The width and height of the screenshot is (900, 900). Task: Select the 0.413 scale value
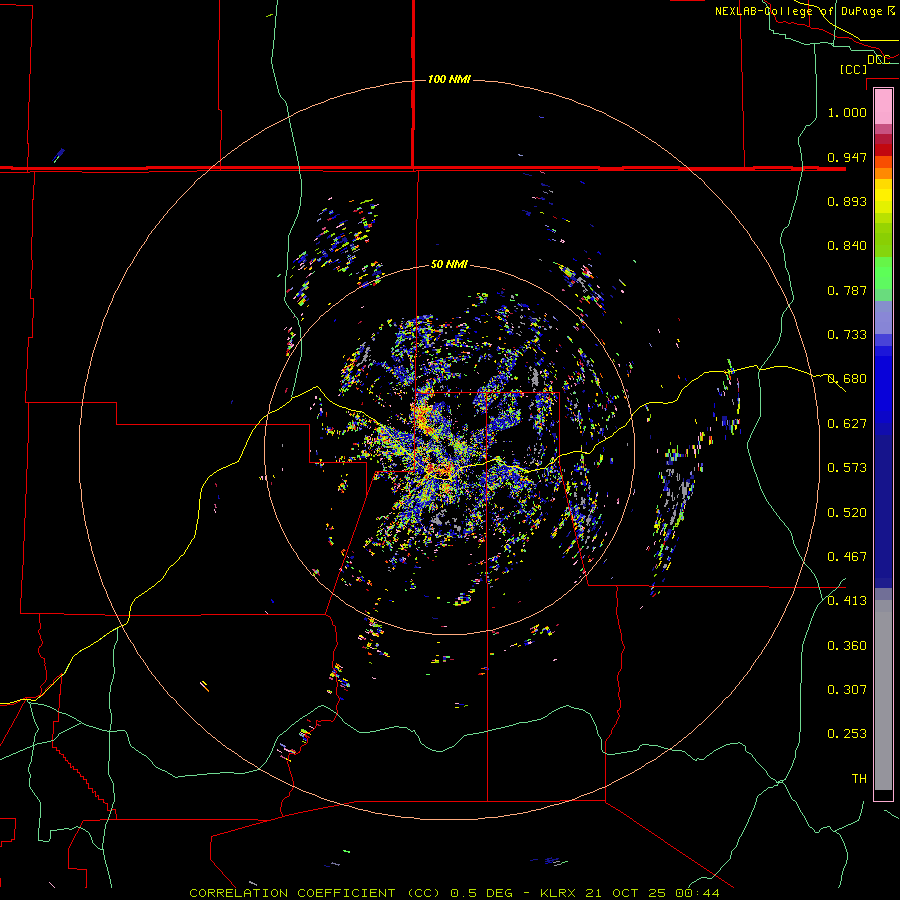click(x=847, y=601)
